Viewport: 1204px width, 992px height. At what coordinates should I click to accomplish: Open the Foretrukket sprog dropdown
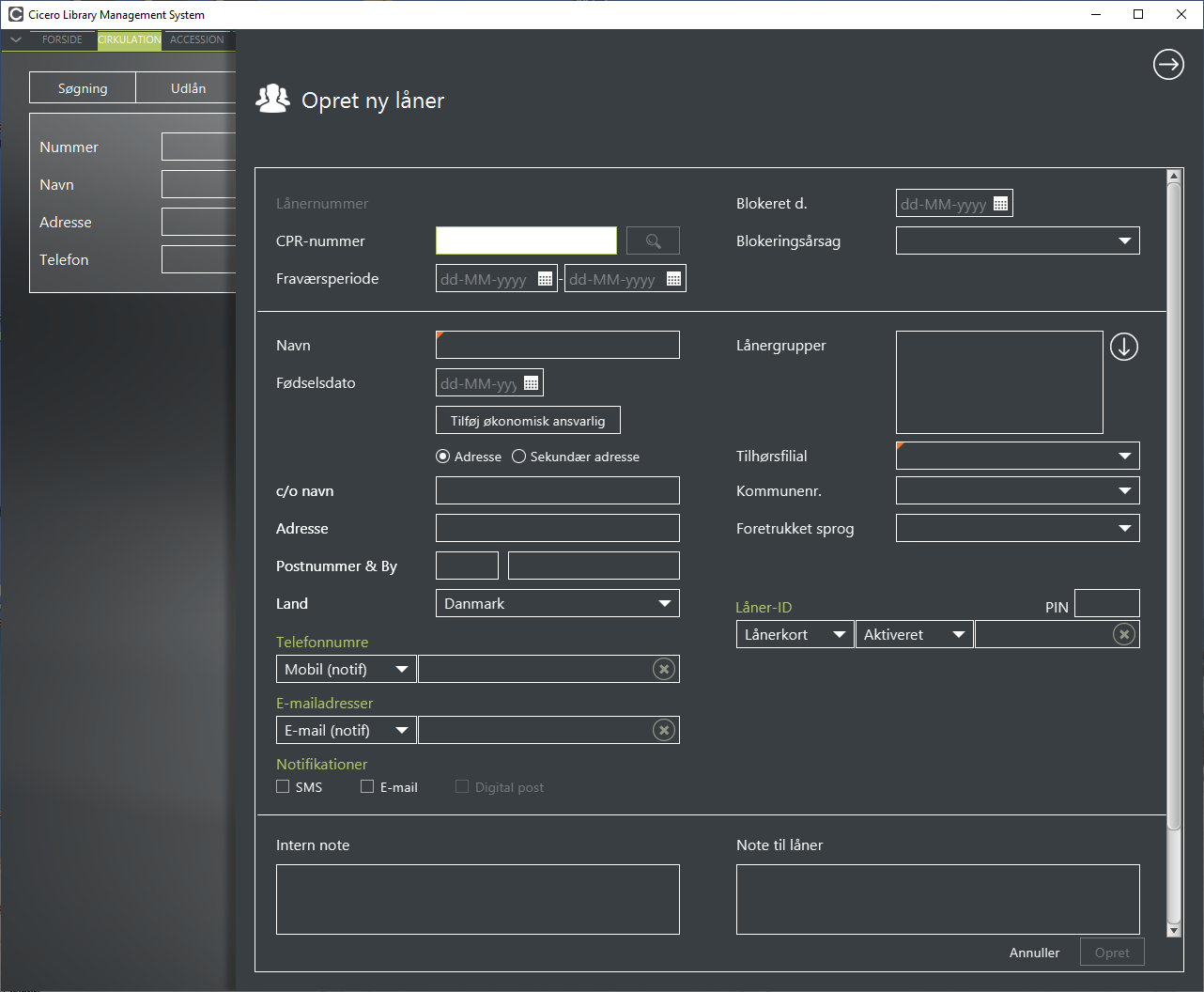coord(1018,529)
